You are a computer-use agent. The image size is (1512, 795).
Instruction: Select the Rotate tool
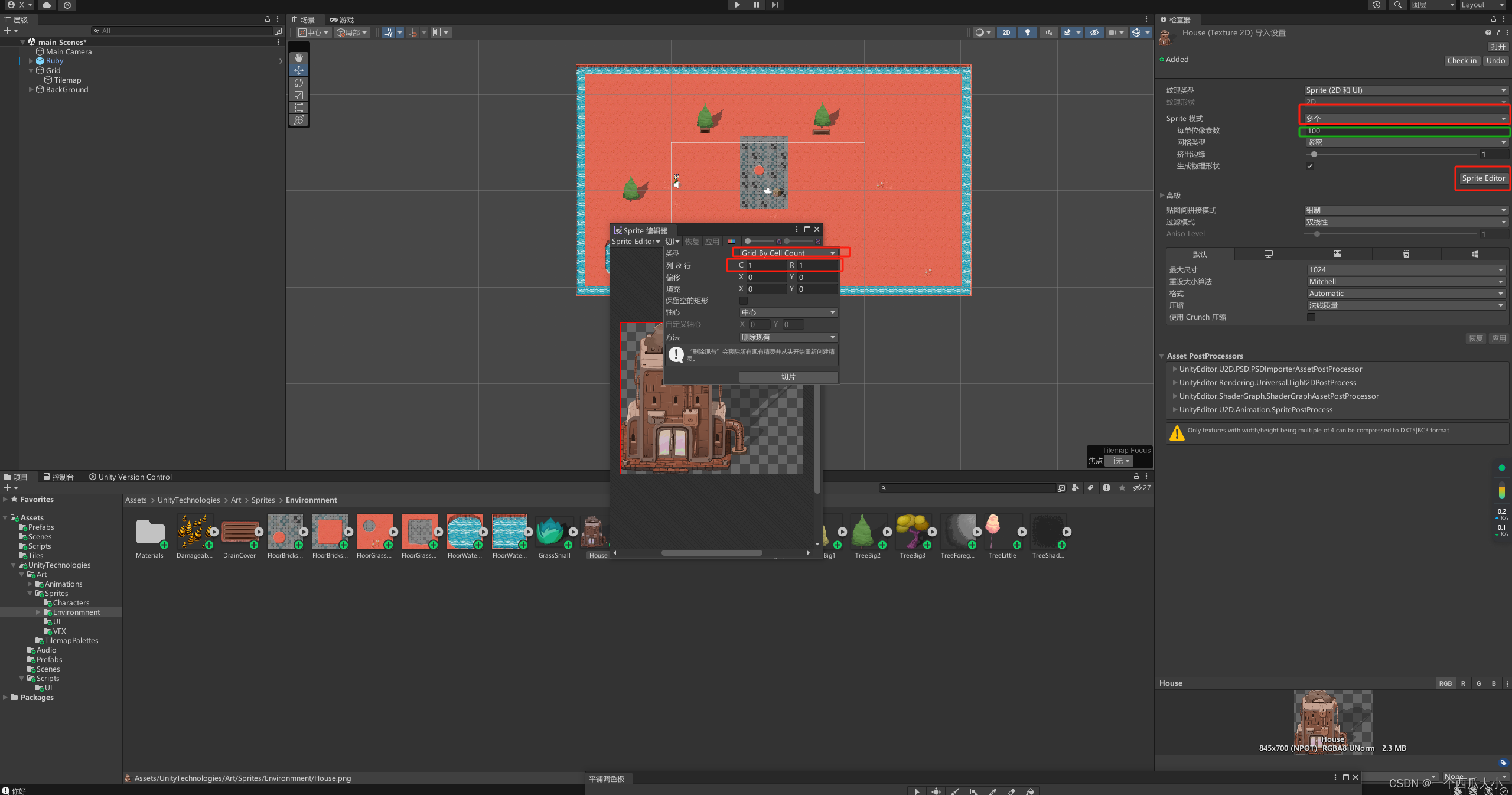[299, 83]
